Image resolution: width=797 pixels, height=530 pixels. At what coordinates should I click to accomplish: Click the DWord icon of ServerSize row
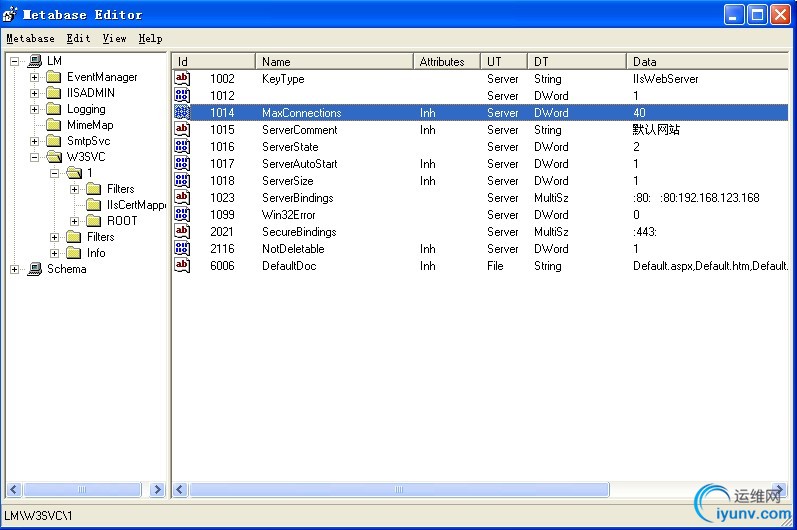182,180
